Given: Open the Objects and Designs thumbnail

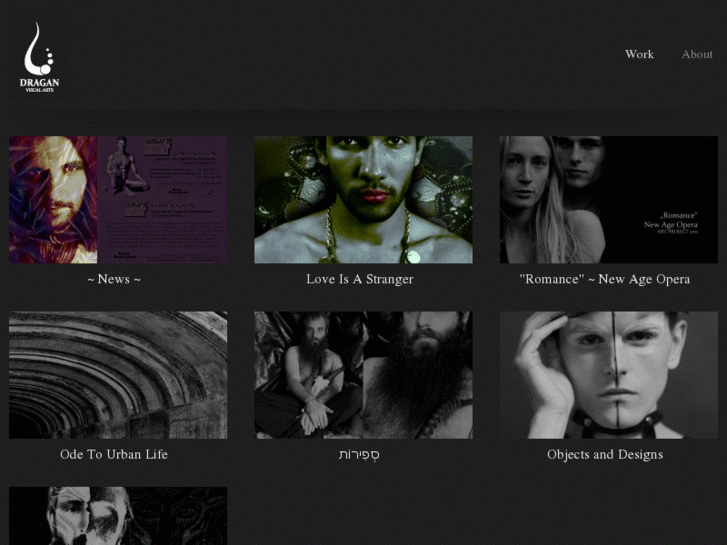Looking at the screenshot, I should 609,375.
